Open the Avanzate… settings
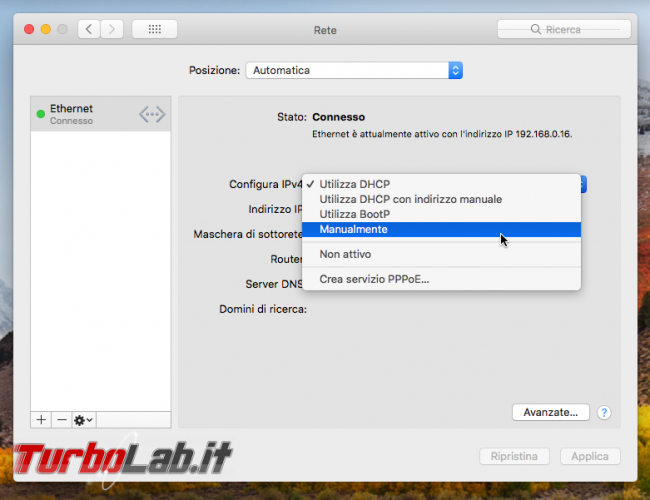The image size is (650, 500). pos(551,413)
